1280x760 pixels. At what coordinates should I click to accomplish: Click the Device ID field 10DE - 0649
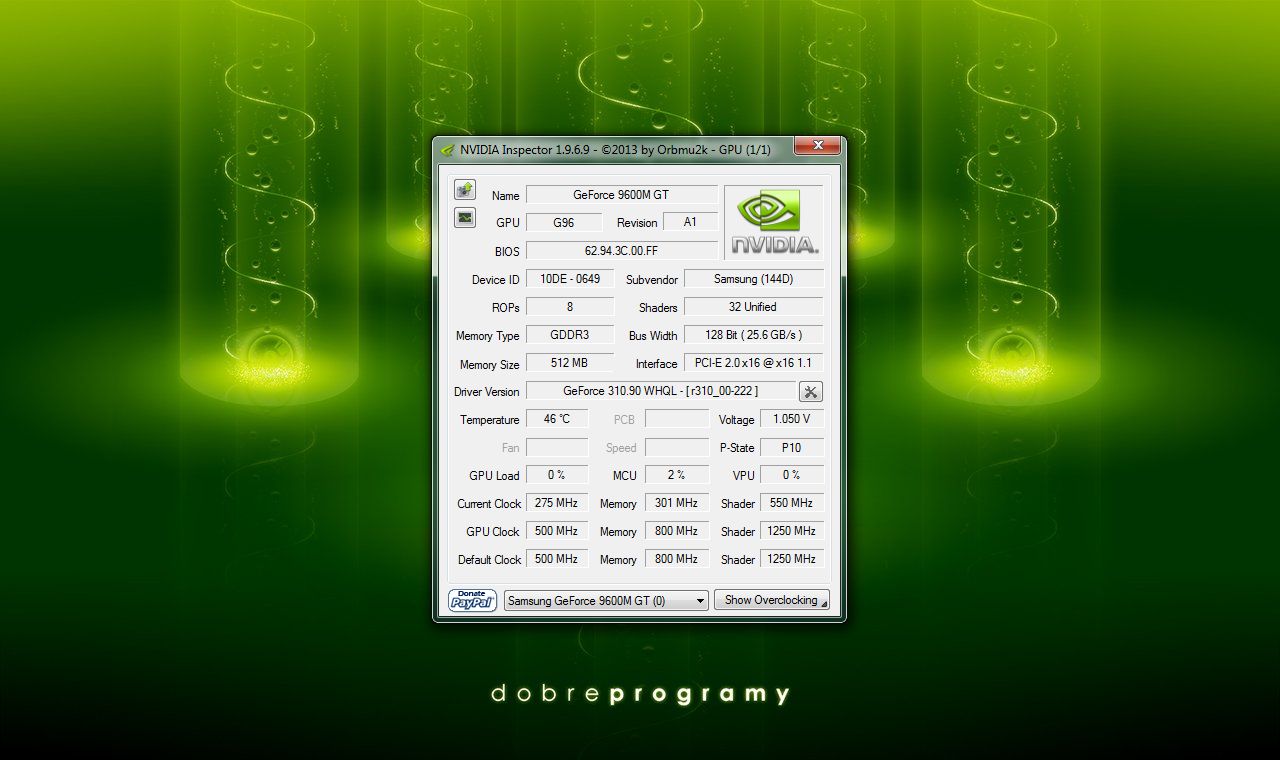pos(569,279)
